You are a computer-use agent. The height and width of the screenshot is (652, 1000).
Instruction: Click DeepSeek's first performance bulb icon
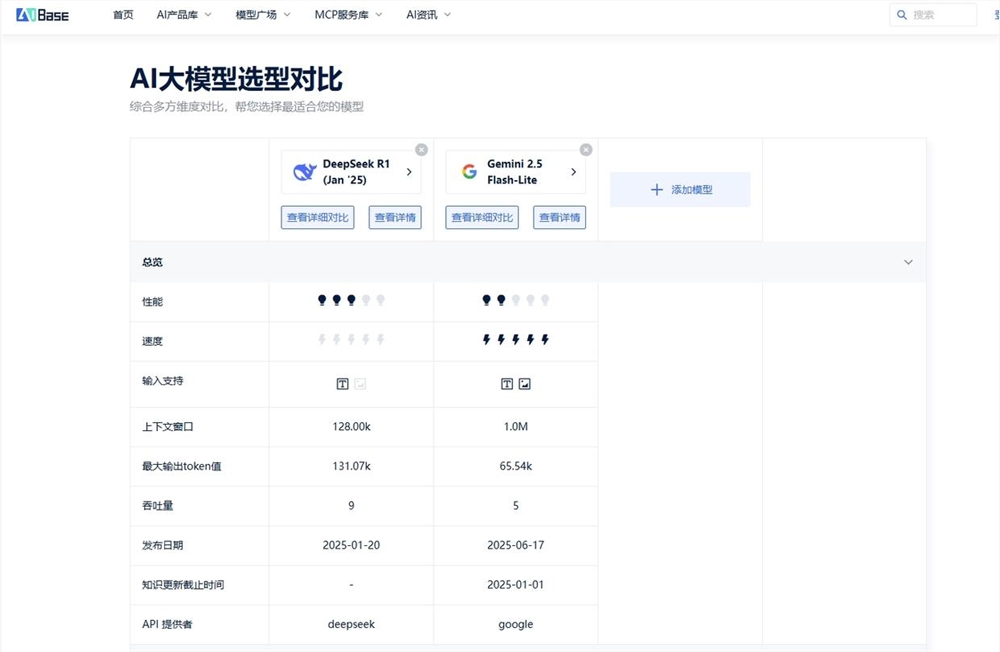(322, 300)
